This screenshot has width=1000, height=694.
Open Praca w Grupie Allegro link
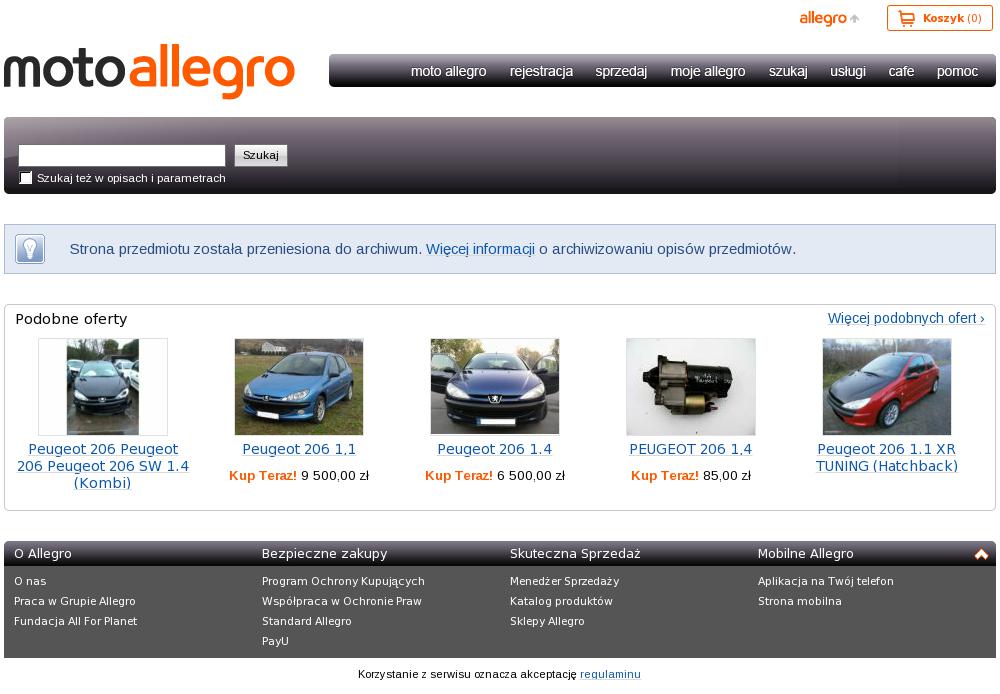click(75, 601)
